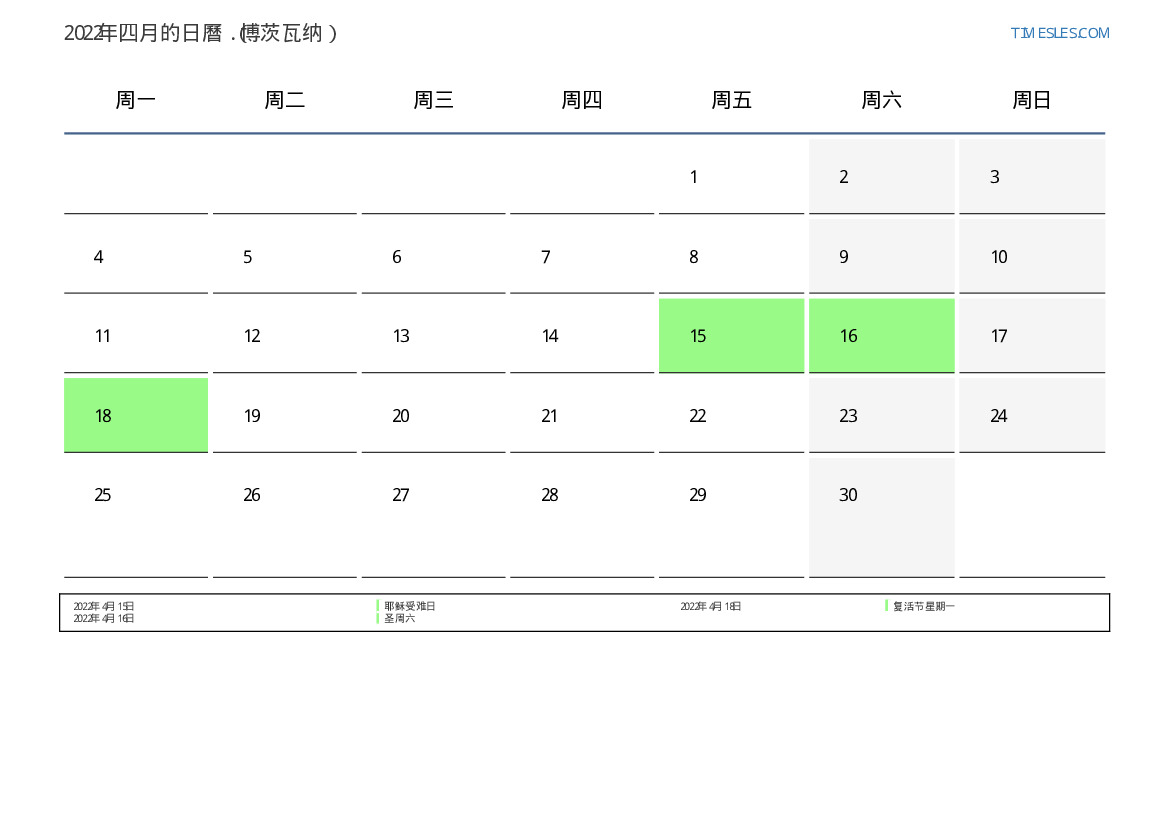Click the green marker beside 圣周六

[x=378, y=619]
